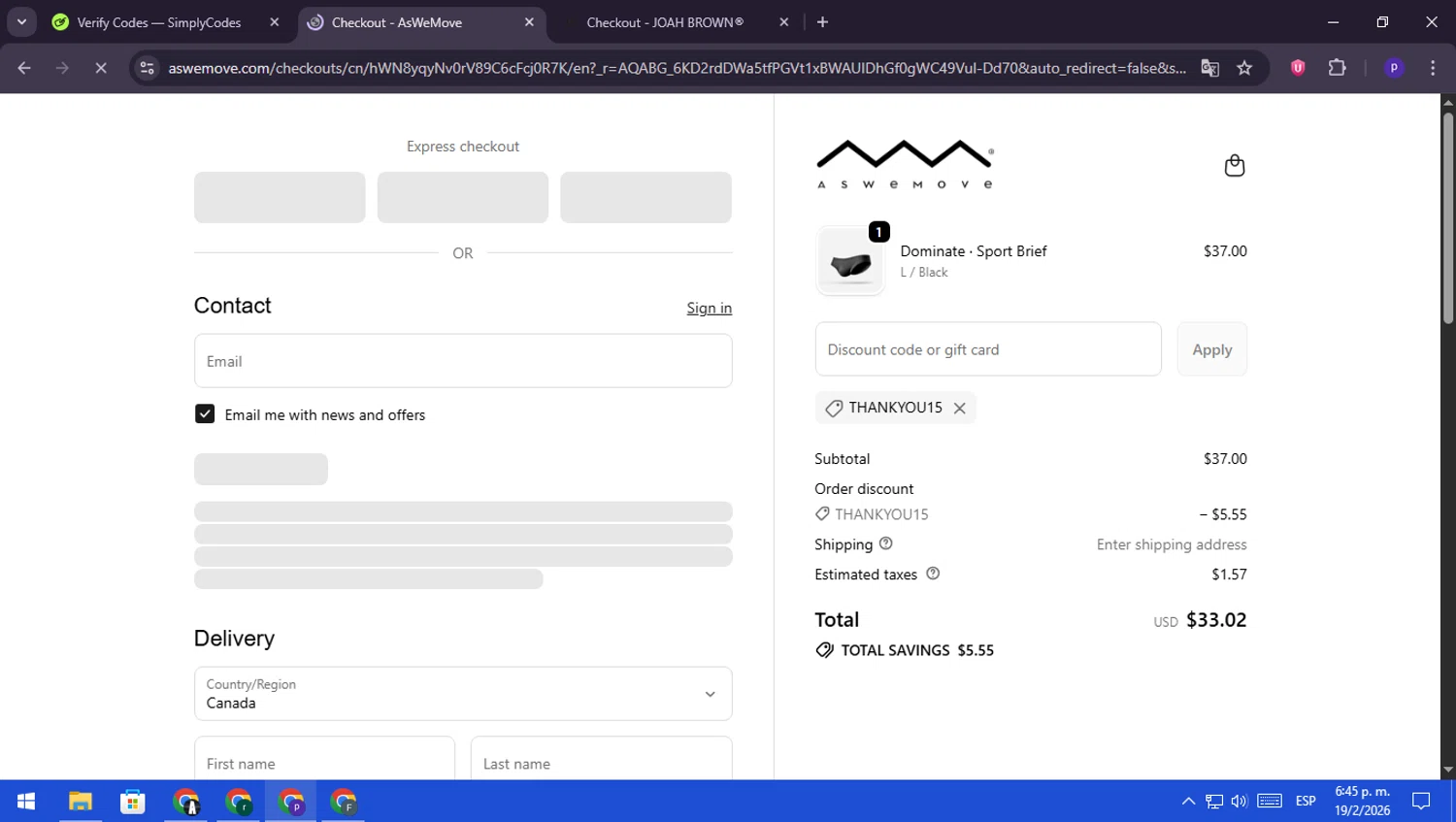This screenshot has width=1456, height=822.
Task: Click the Shipping help question icon
Action: pyautogui.click(x=885, y=543)
